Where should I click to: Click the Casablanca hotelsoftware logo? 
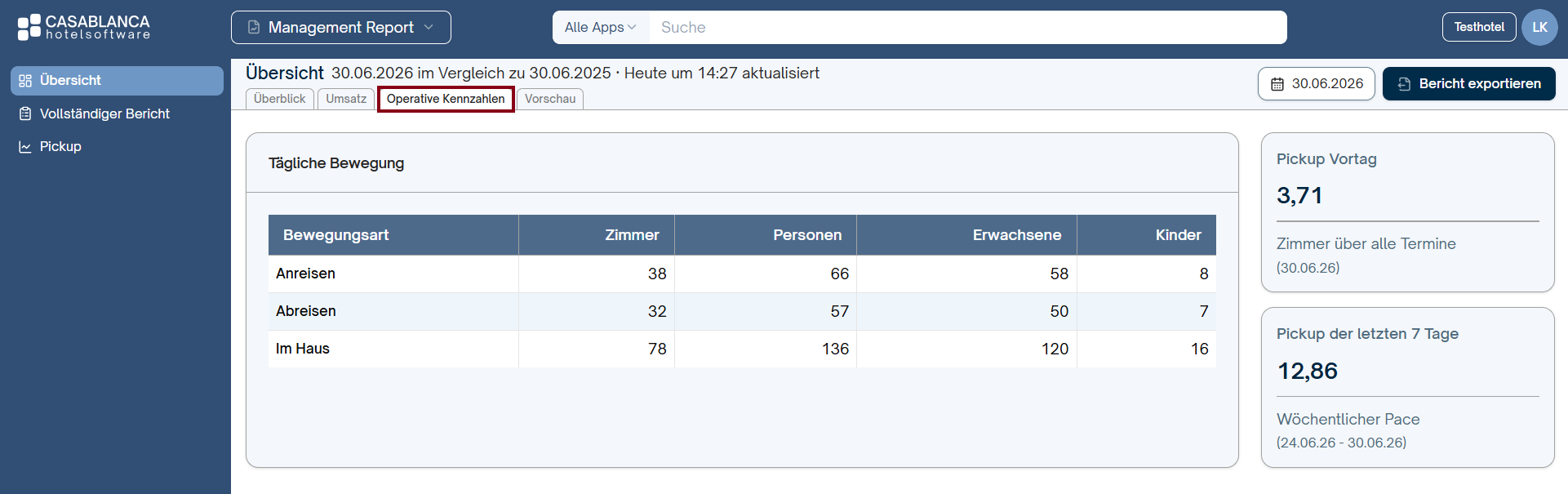pyautogui.click(x=83, y=27)
